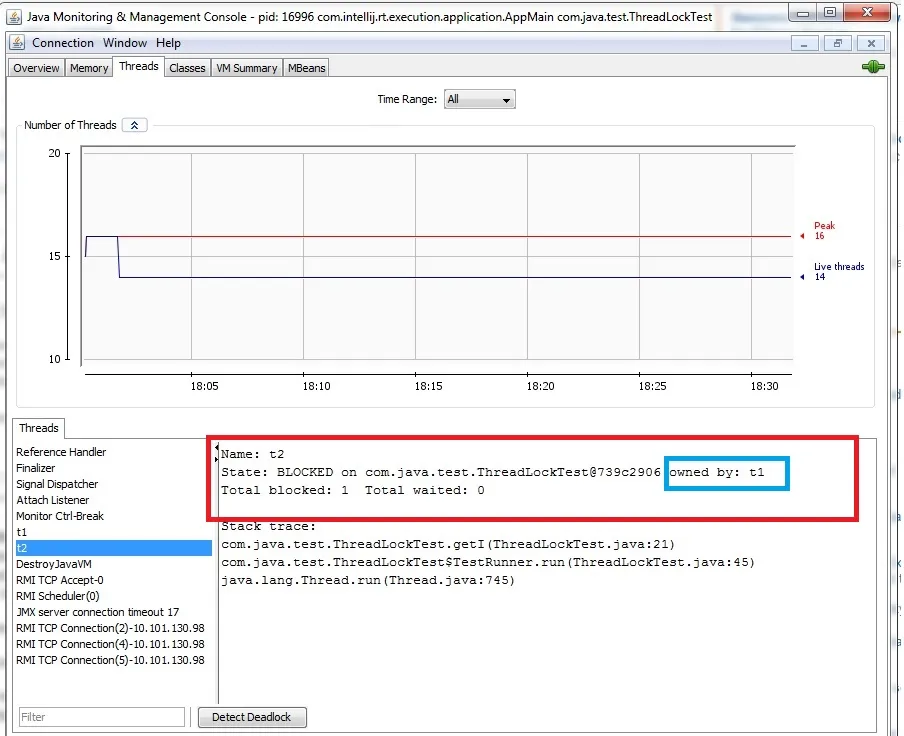Select the DestroyJavaVM thread
904x736 pixels.
coord(54,564)
